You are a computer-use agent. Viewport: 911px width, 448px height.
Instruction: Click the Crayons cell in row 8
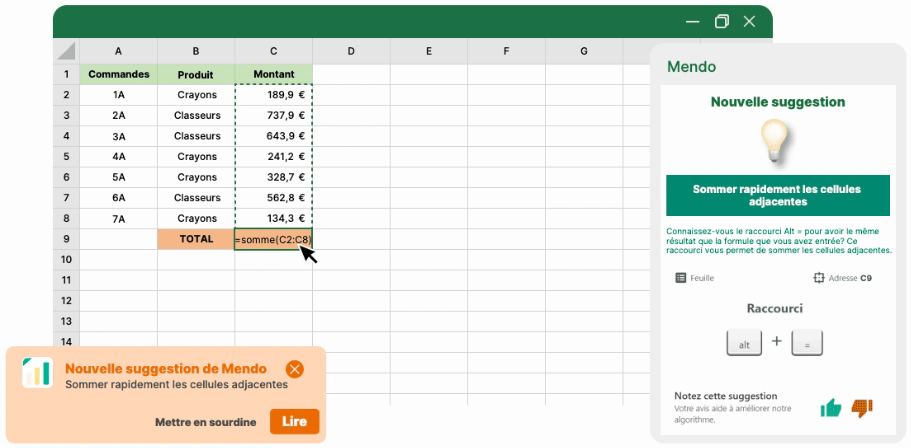point(196,218)
